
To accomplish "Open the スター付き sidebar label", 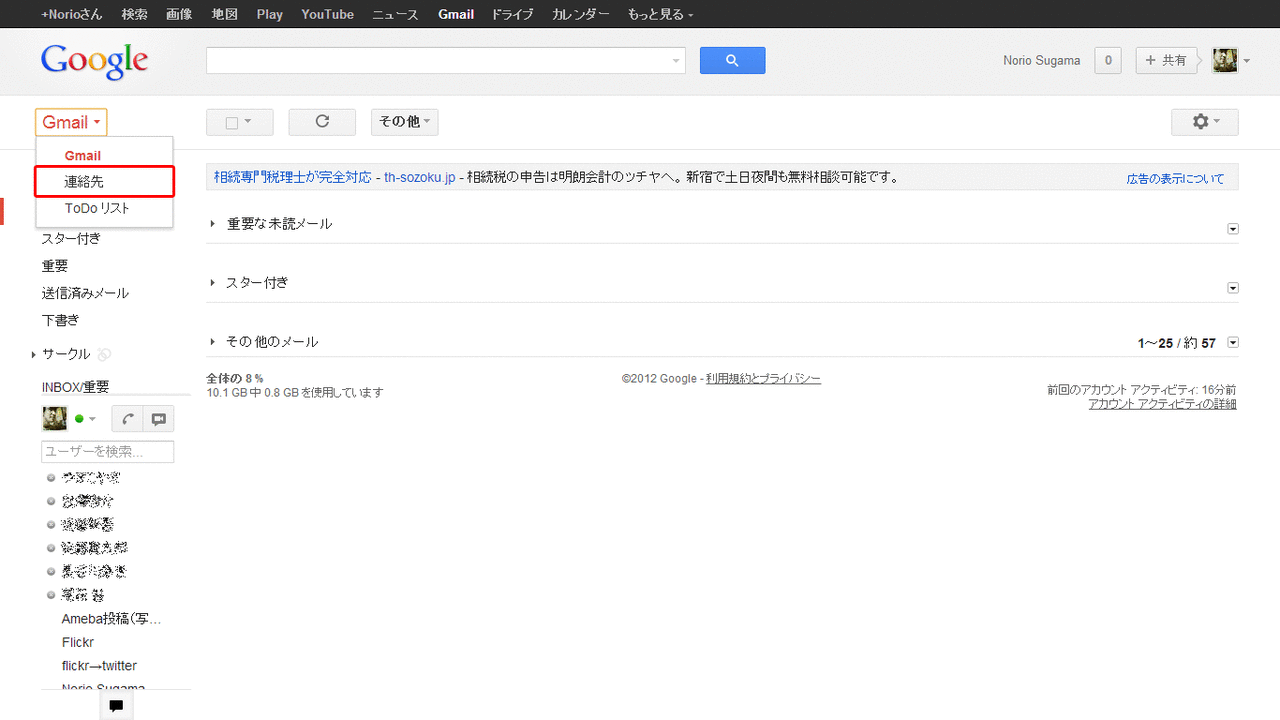I will [x=71, y=239].
